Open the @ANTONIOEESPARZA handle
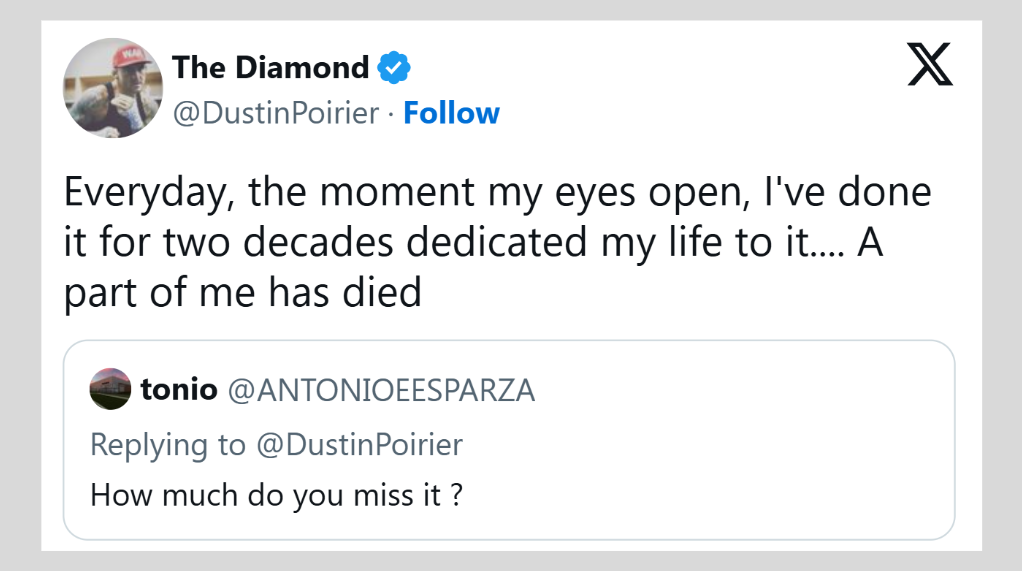 click(x=382, y=389)
